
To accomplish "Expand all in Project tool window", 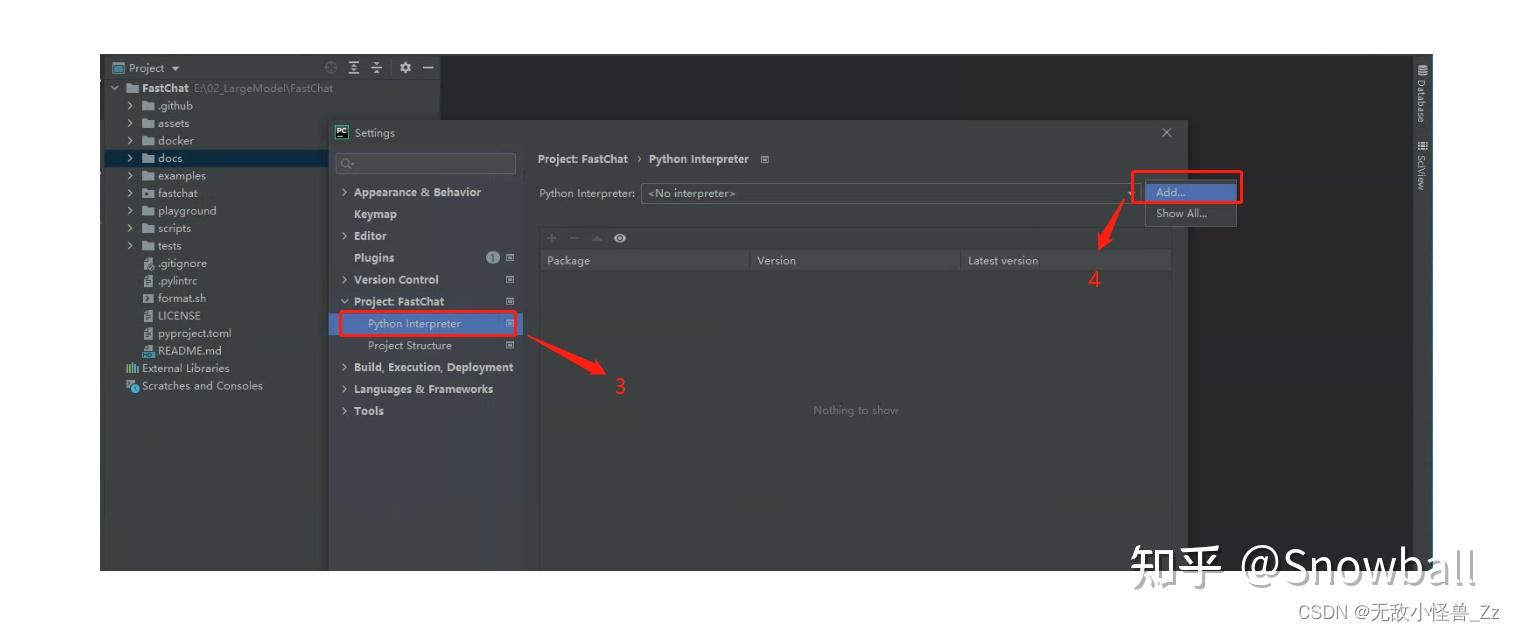I will click(354, 68).
